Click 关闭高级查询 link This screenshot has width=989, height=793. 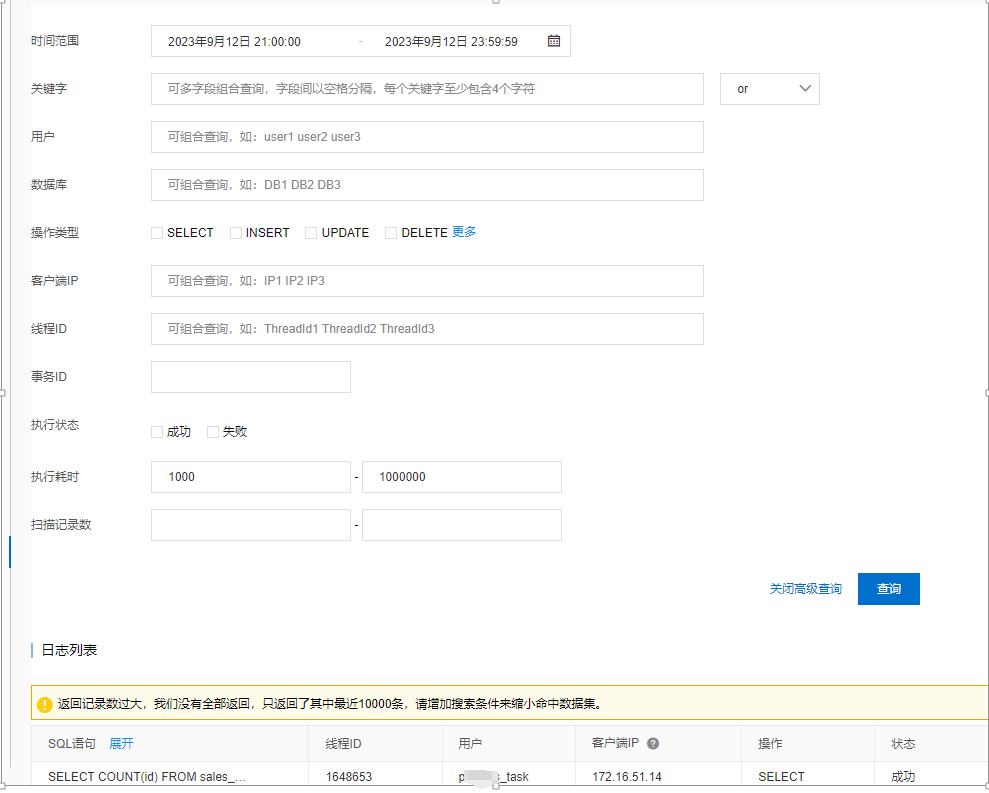[x=805, y=589]
